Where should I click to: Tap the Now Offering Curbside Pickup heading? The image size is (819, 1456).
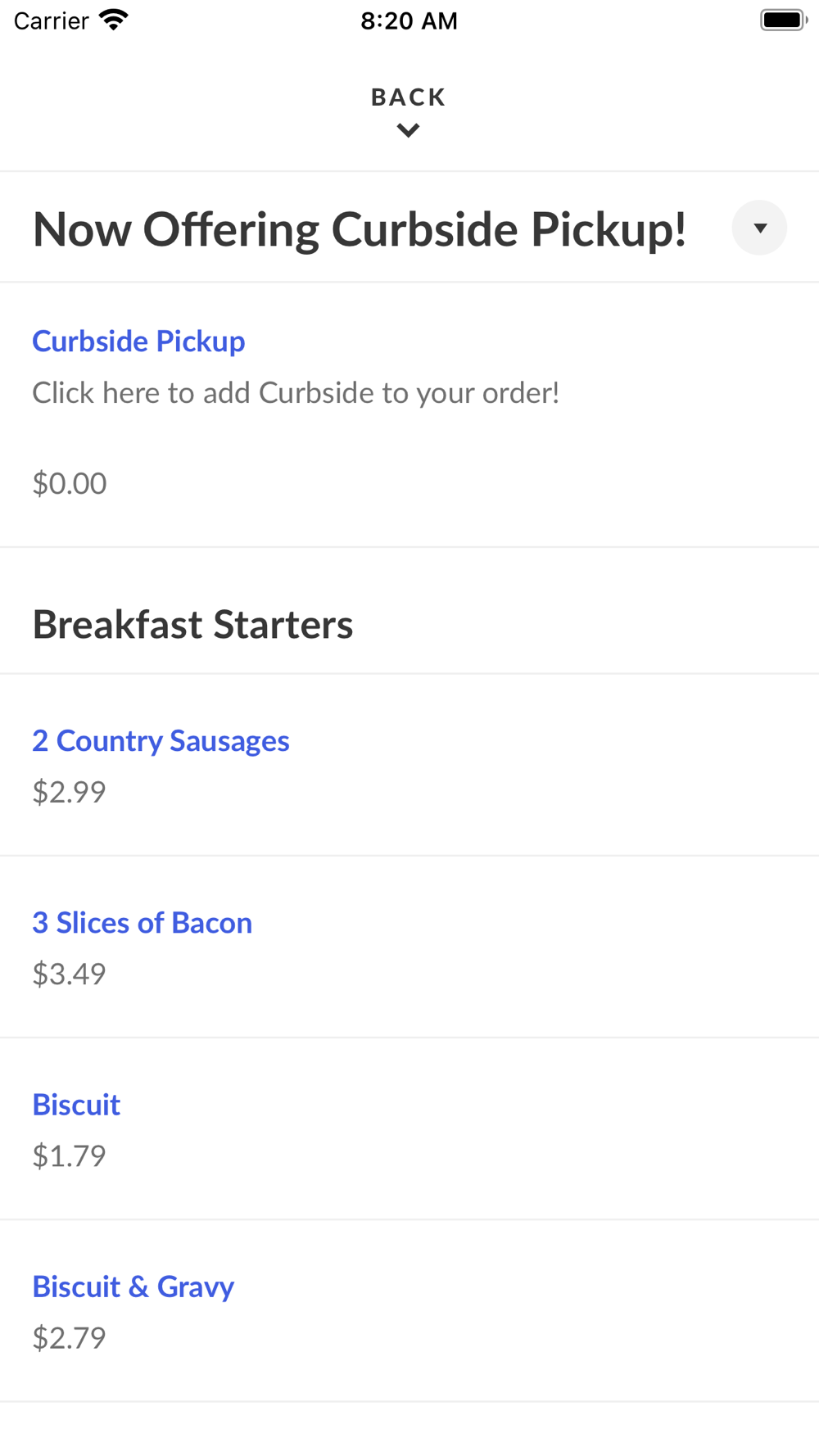tap(360, 228)
